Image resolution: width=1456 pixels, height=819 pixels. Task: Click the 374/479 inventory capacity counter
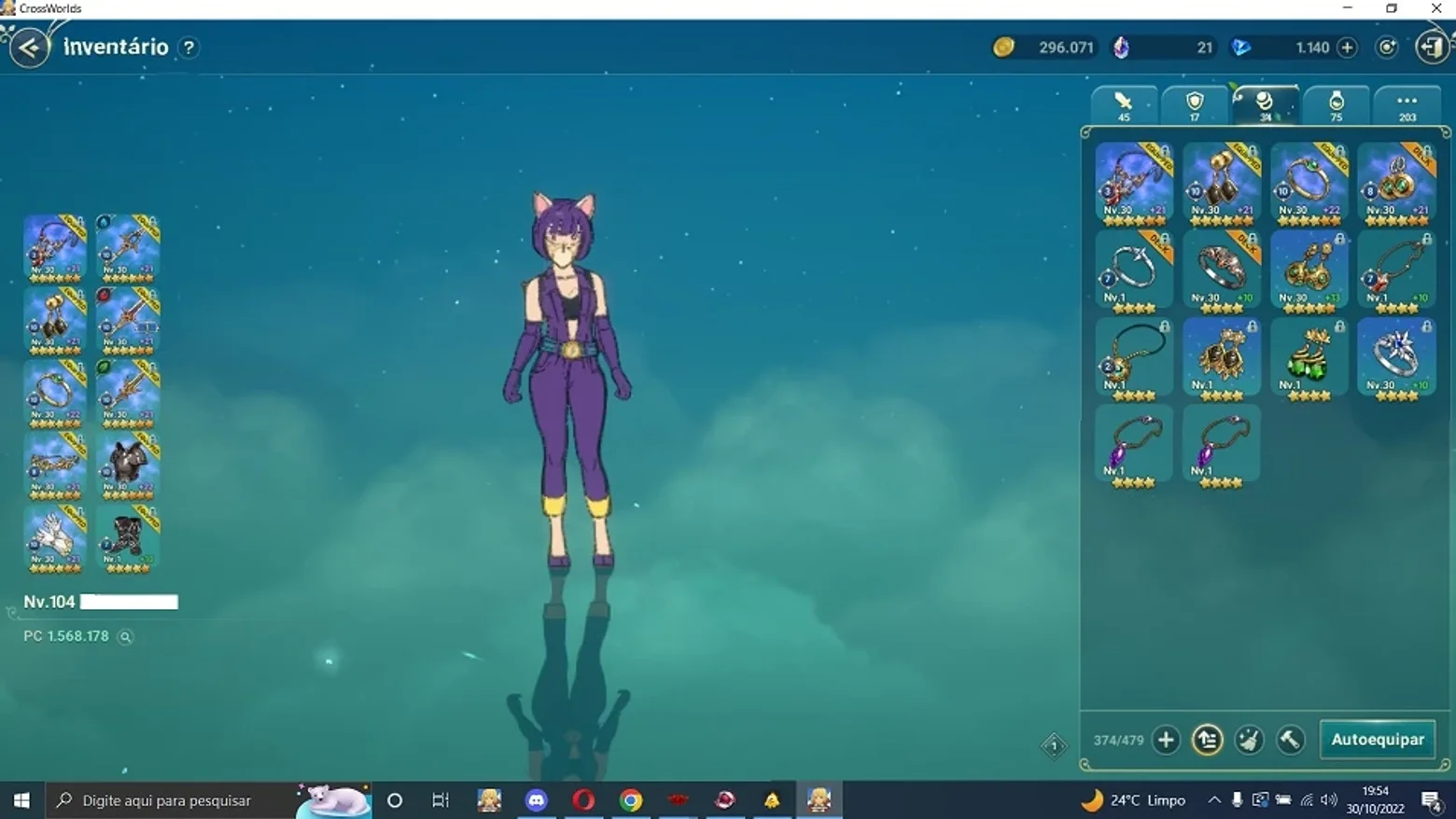[x=1118, y=740]
